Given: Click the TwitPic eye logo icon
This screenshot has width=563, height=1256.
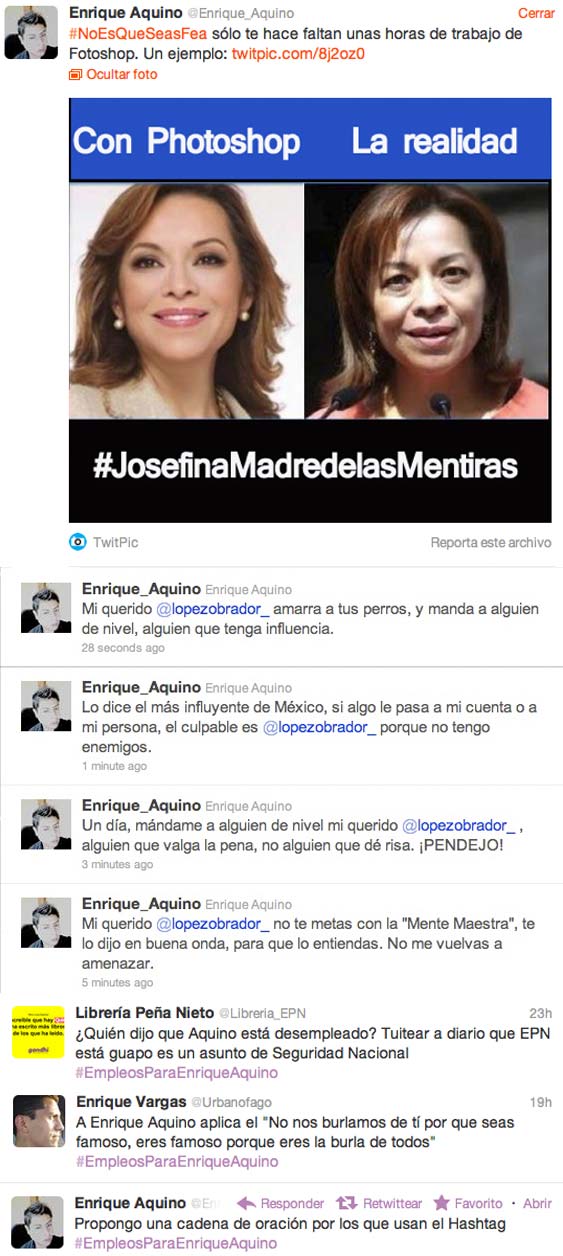Looking at the screenshot, I should click(x=77, y=542).
